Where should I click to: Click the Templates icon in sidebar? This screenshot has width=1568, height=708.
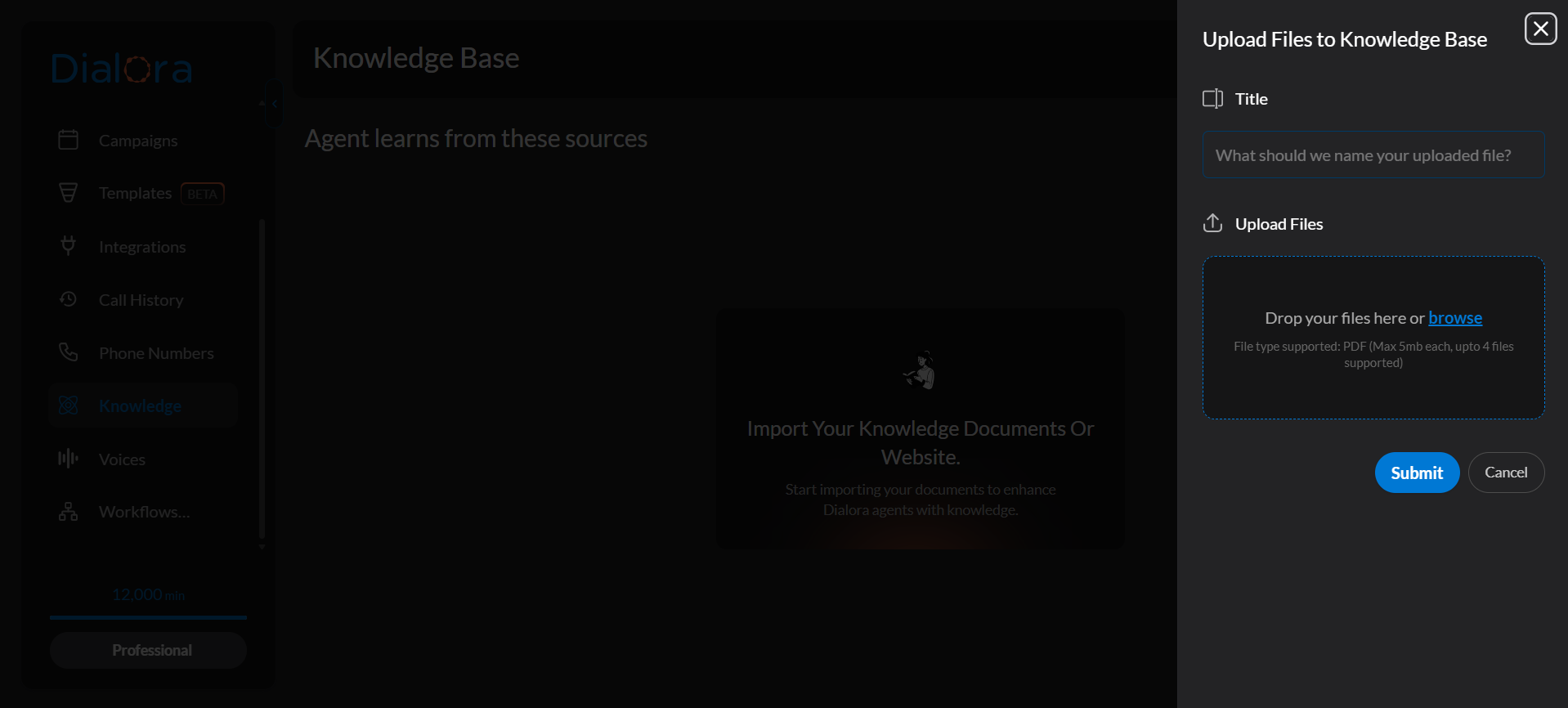click(x=69, y=193)
